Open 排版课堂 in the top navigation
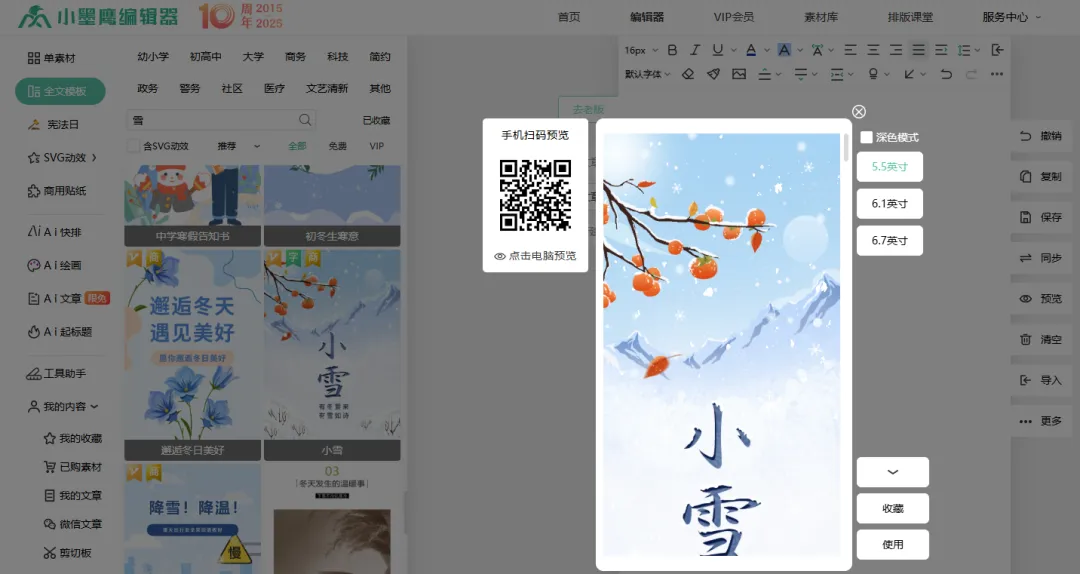 pos(910,17)
